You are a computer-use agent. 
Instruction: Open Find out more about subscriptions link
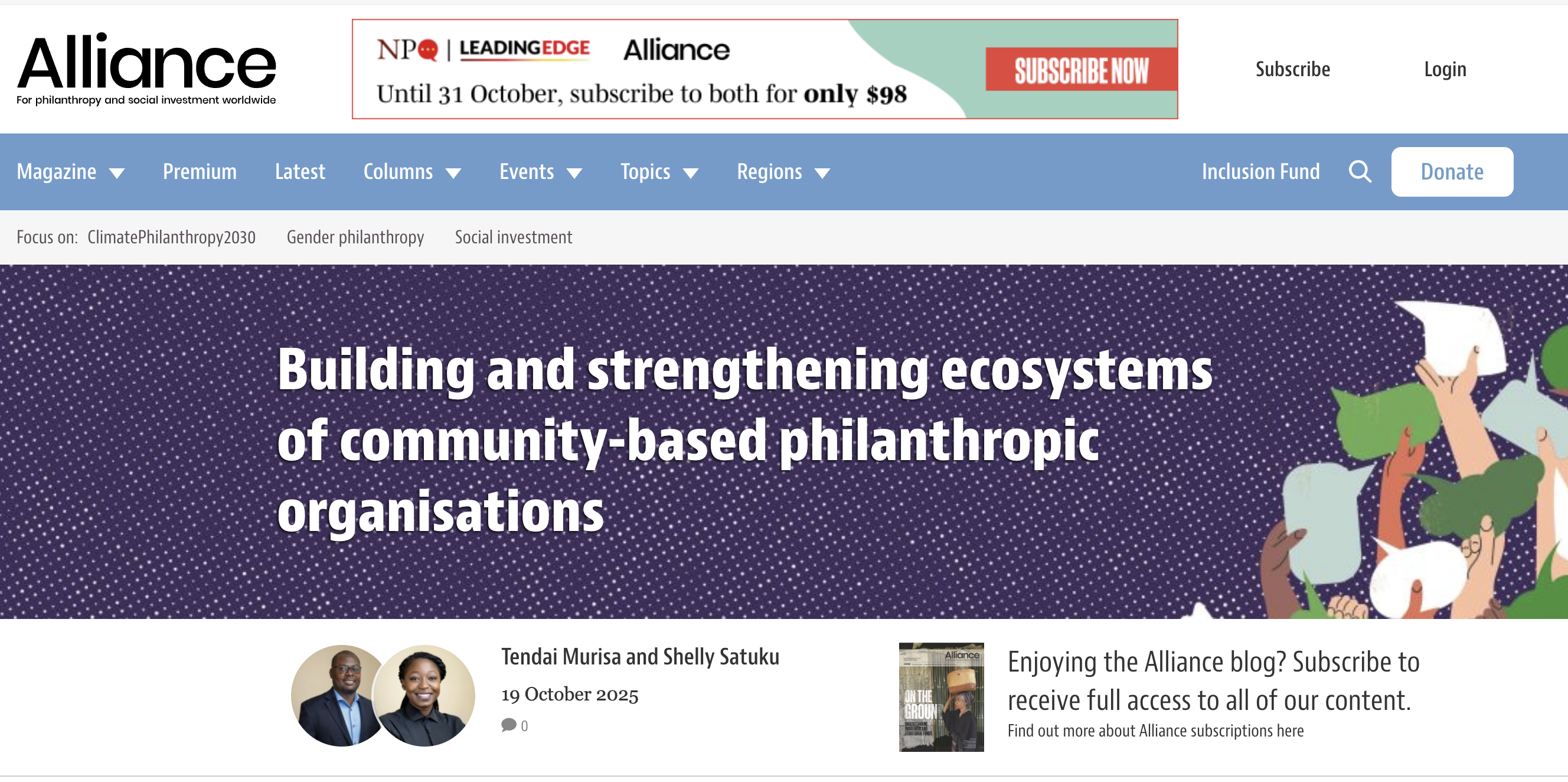(1155, 730)
